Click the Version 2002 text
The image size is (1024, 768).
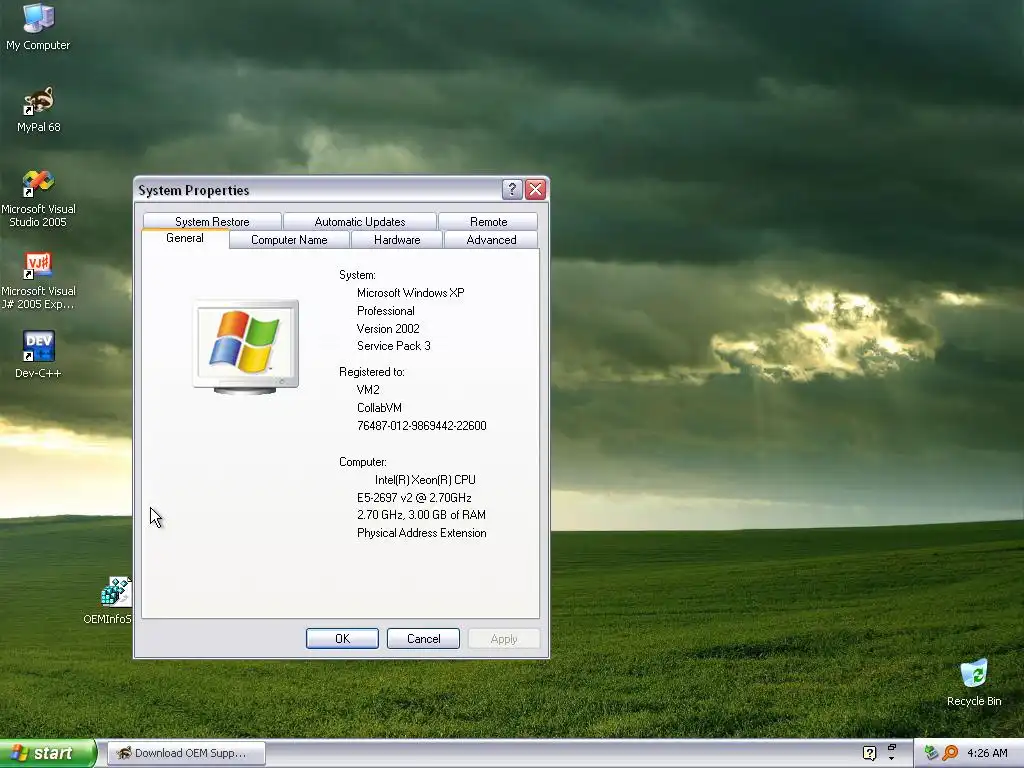[x=388, y=328]
